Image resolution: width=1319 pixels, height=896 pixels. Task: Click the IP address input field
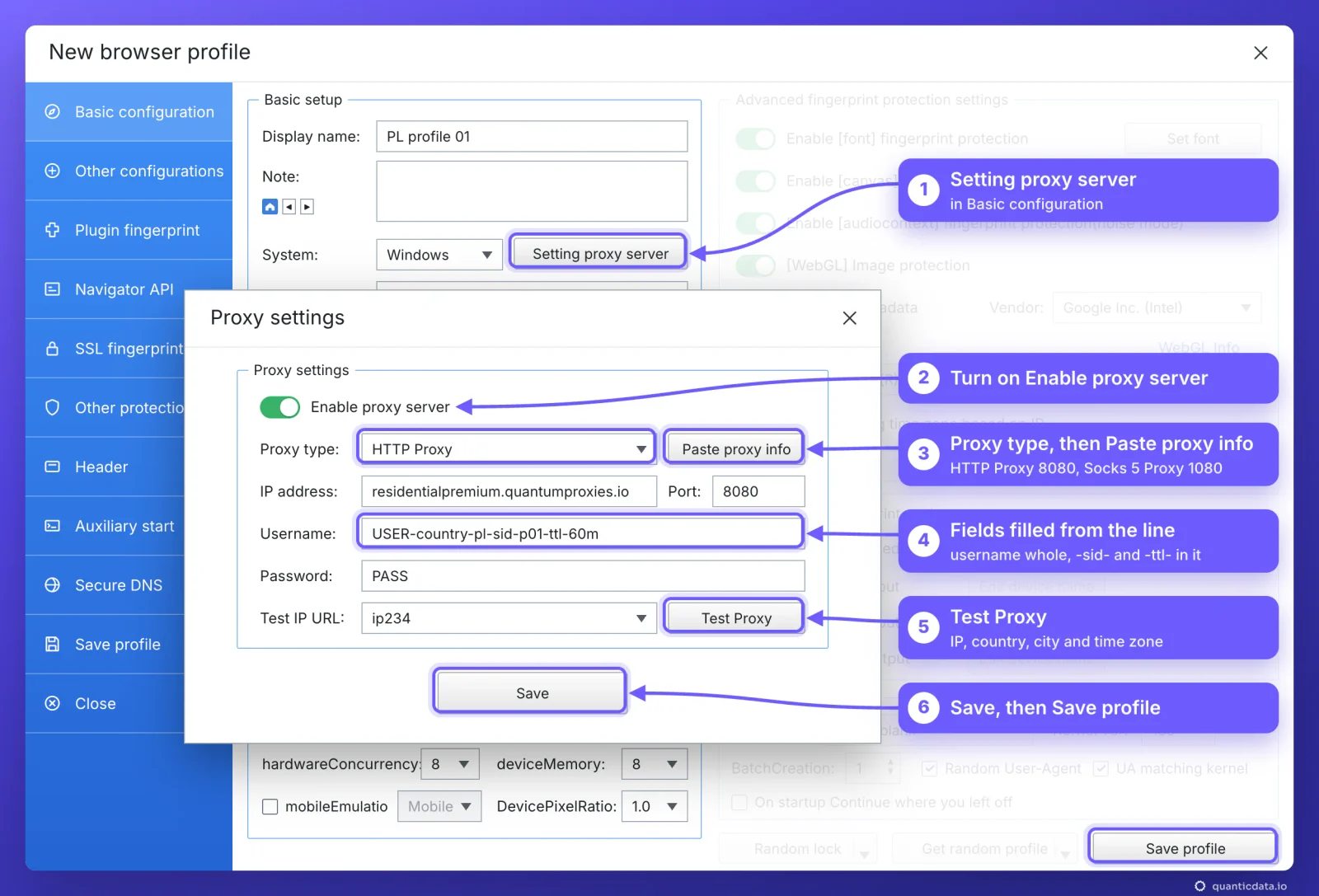[x=509, y=491]
